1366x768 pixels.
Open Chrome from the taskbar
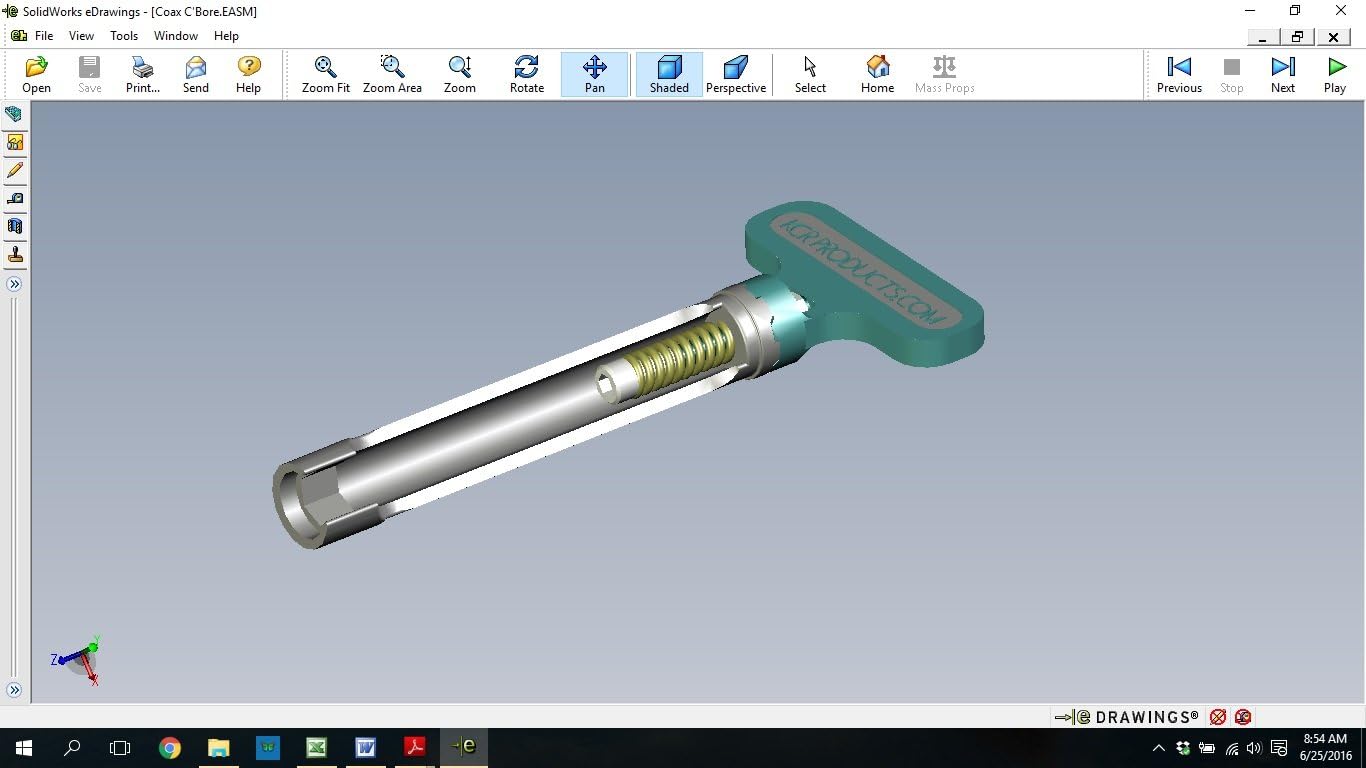click(169, 747)
